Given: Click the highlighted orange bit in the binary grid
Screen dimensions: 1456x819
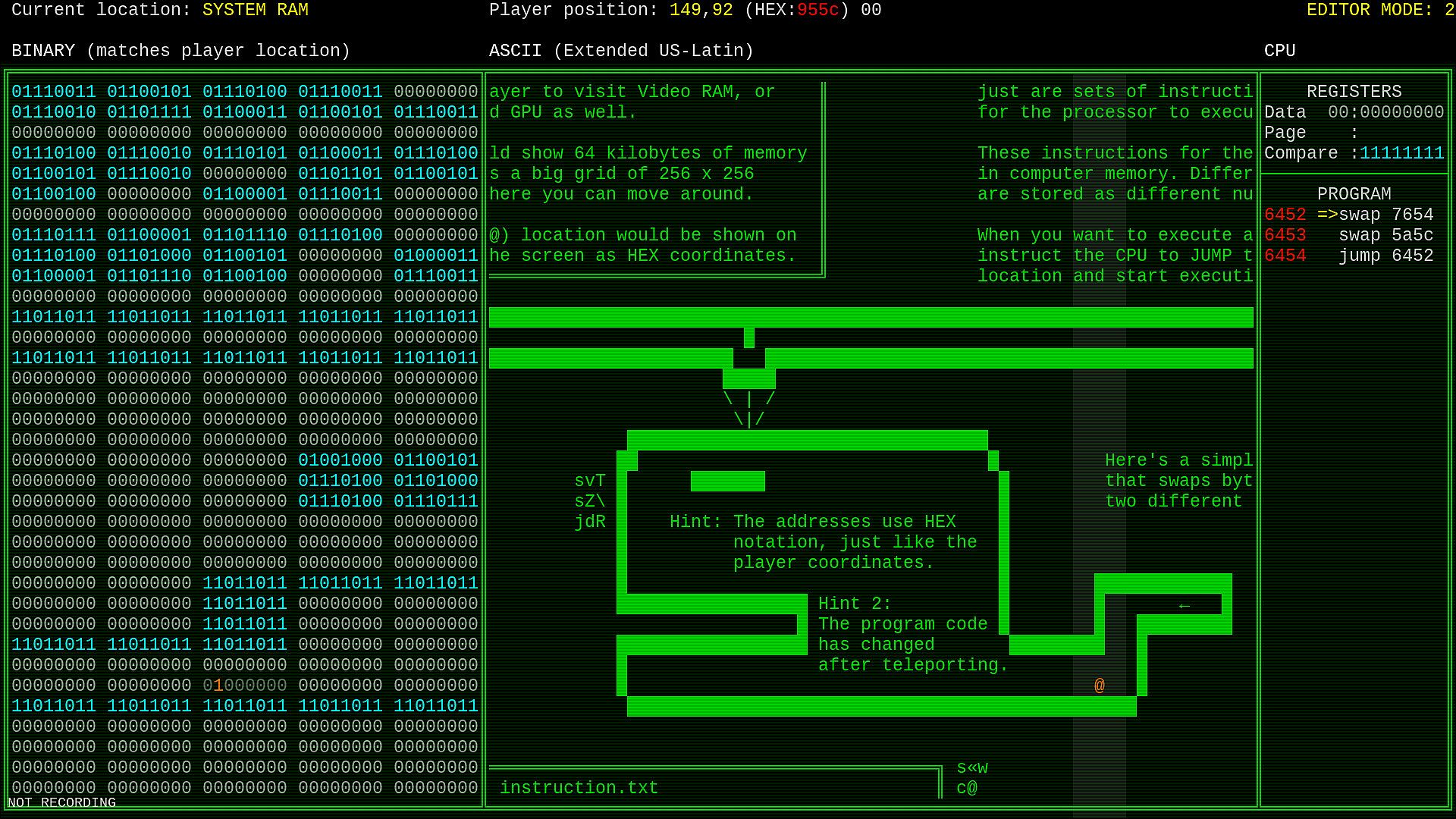Looking at the screenshot, I should click(x=218, y=686).
